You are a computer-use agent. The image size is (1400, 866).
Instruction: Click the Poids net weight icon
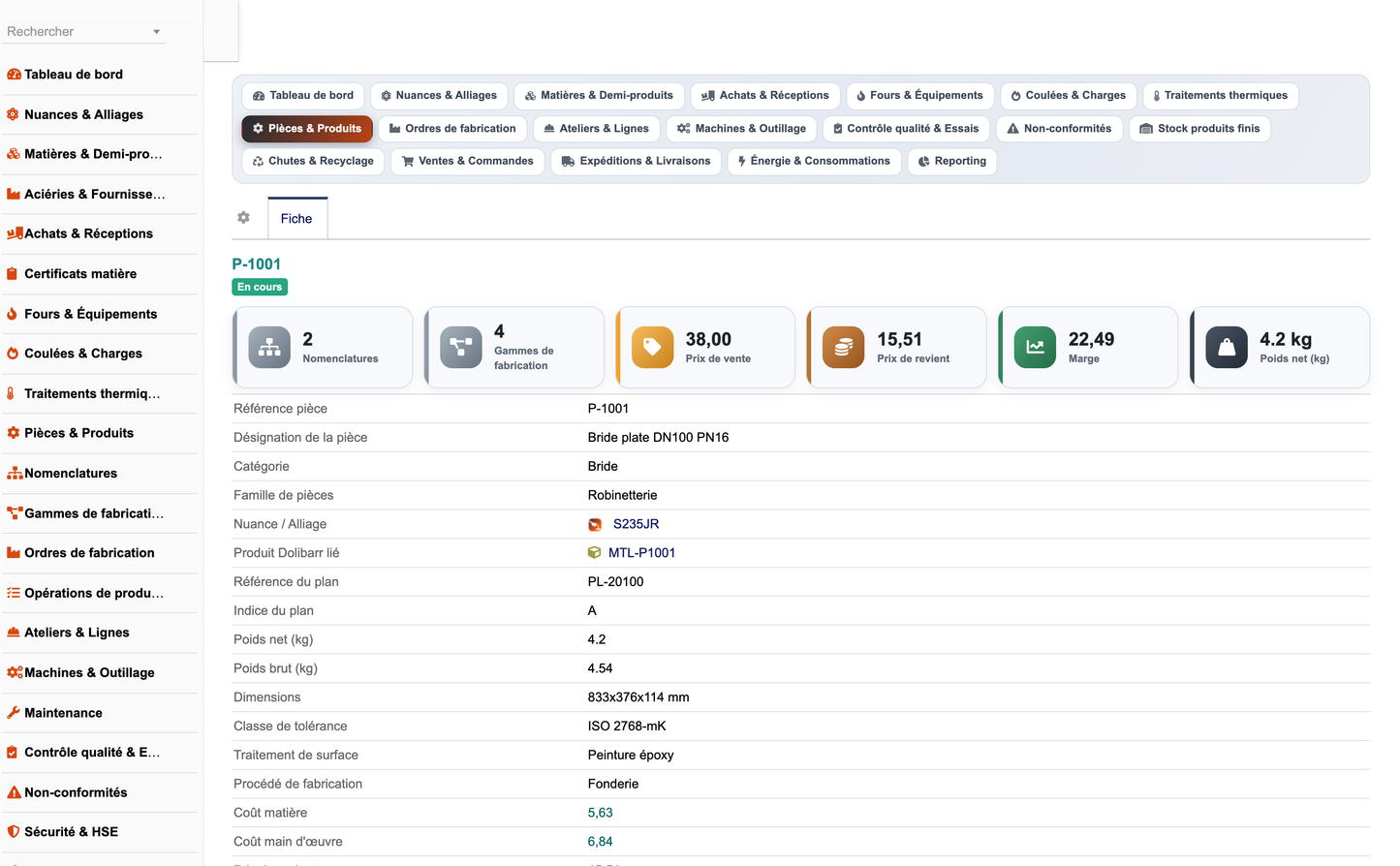click(1227, 348)
